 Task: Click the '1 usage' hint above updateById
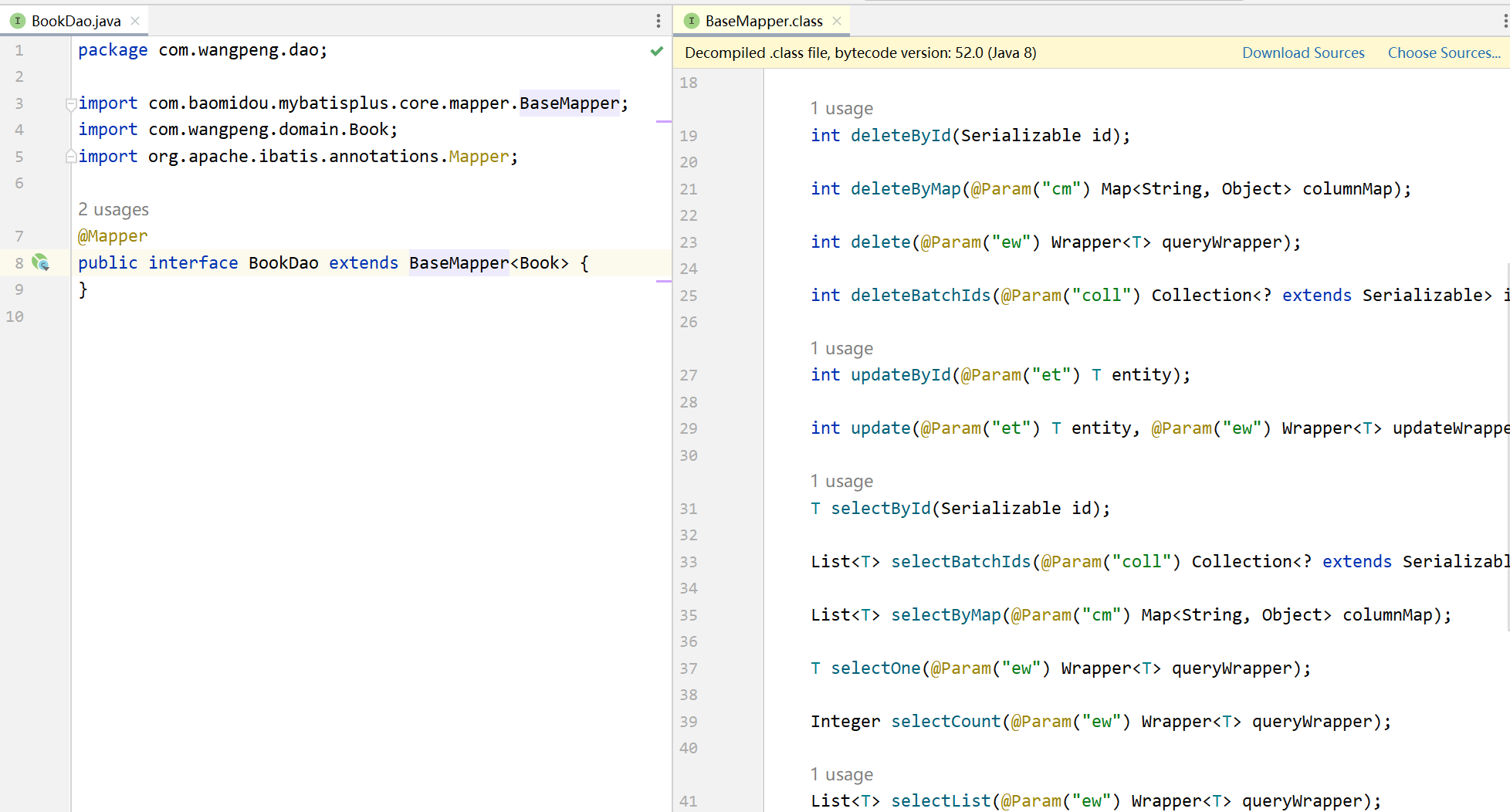coord(841,348)
